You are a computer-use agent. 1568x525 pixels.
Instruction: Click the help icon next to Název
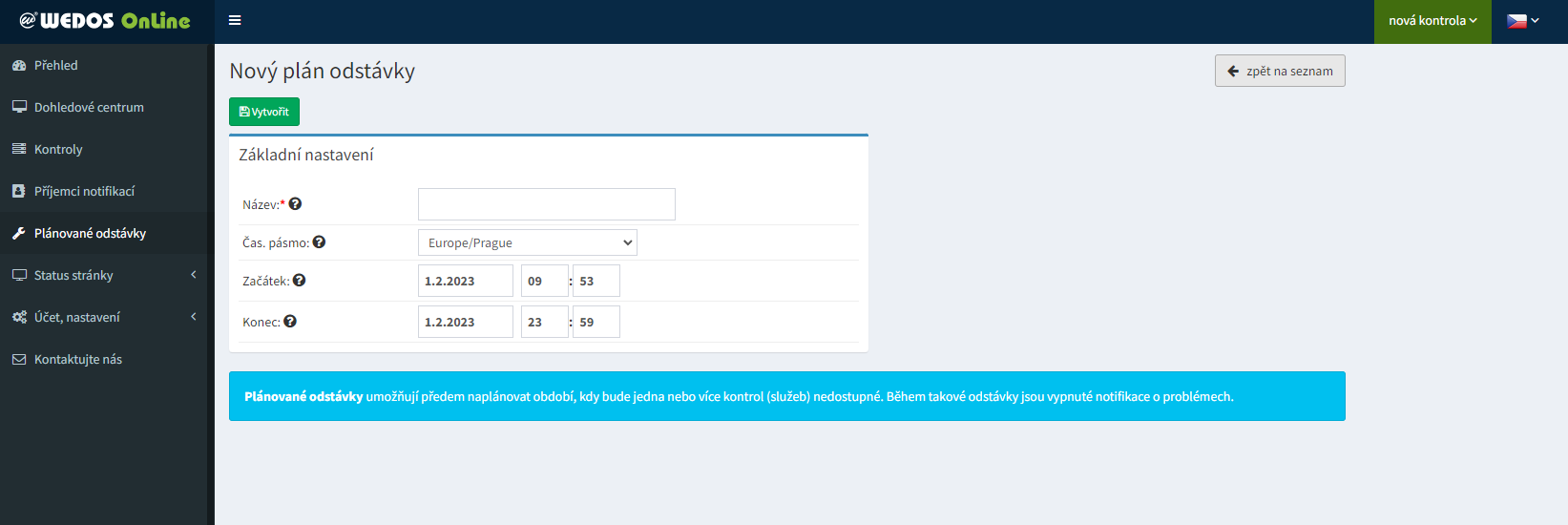point(295,203)
